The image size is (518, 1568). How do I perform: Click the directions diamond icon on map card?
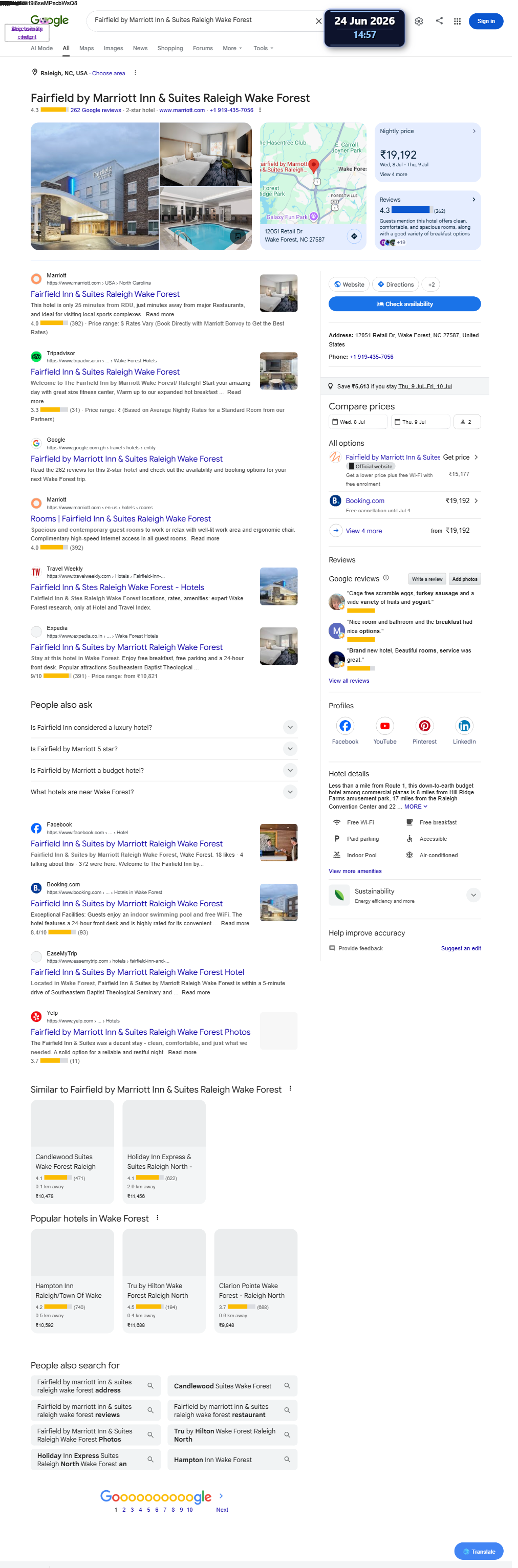[354, 236]
